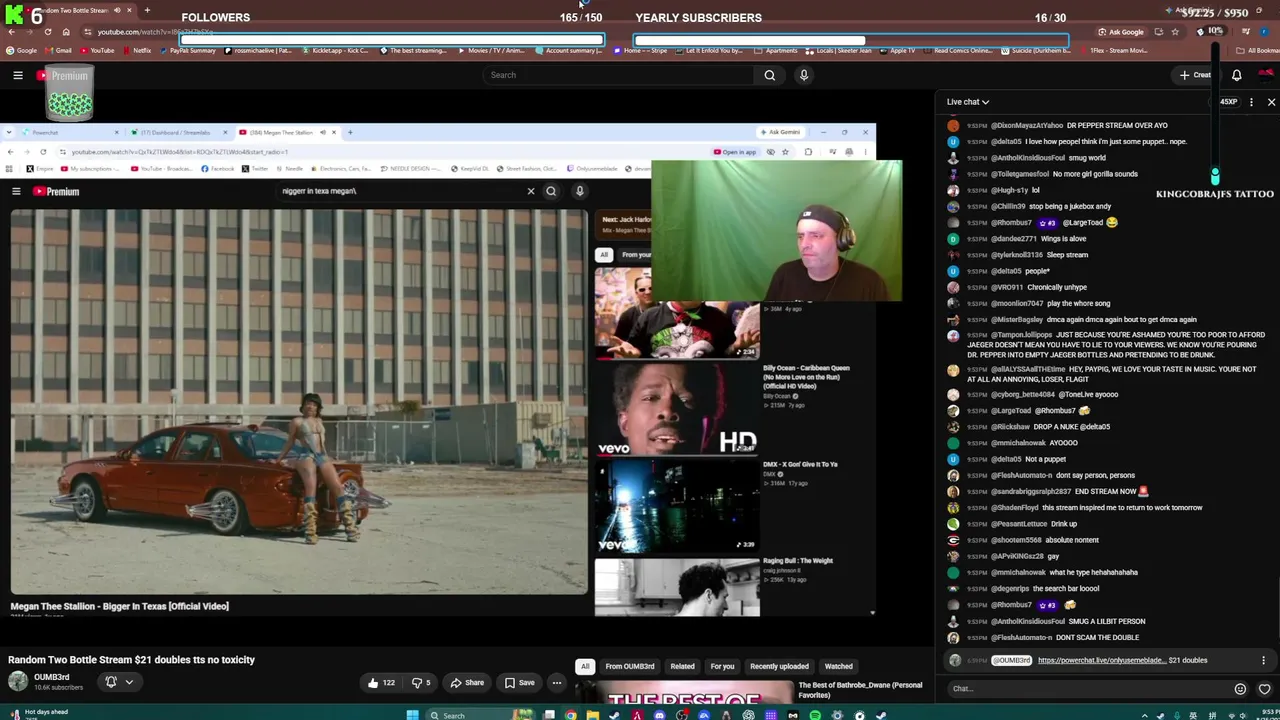Image resolution: width=1280 pixels, height=720 pixels.
Task: Dislike the Random Two Bottle Stream video
Action: click(421, 683)
